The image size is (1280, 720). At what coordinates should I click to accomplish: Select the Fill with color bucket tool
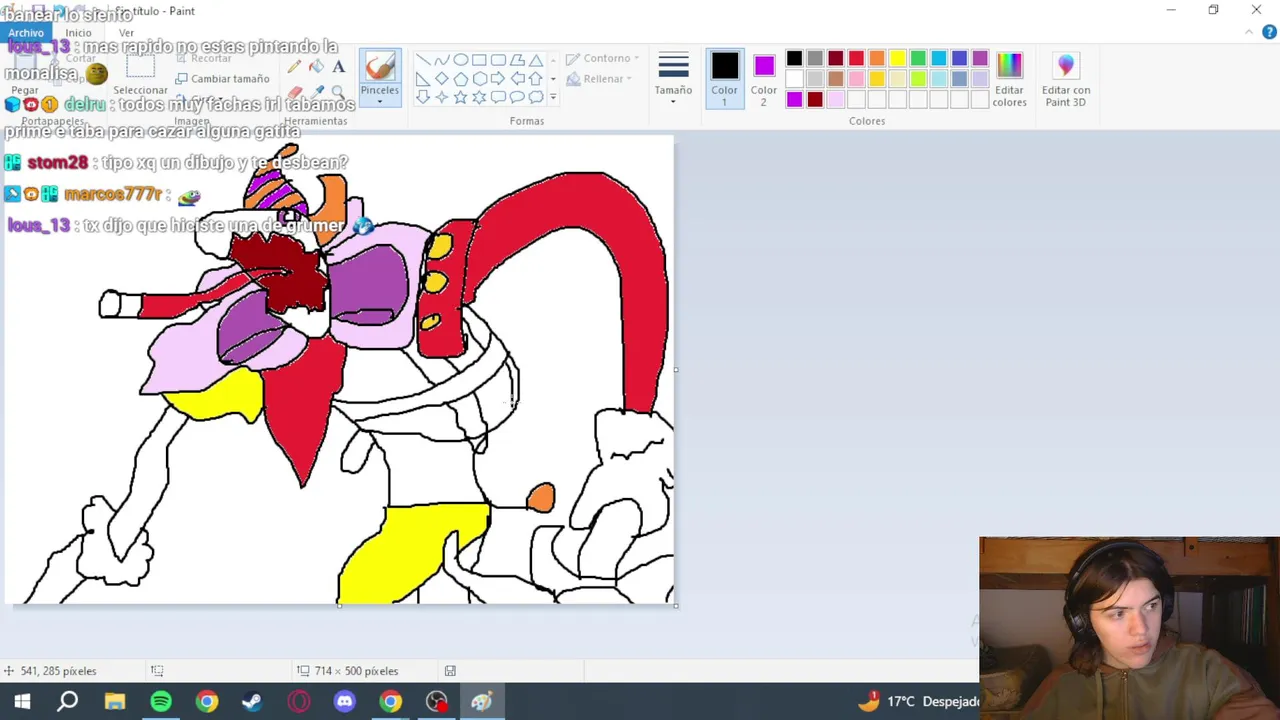(316, 67)
